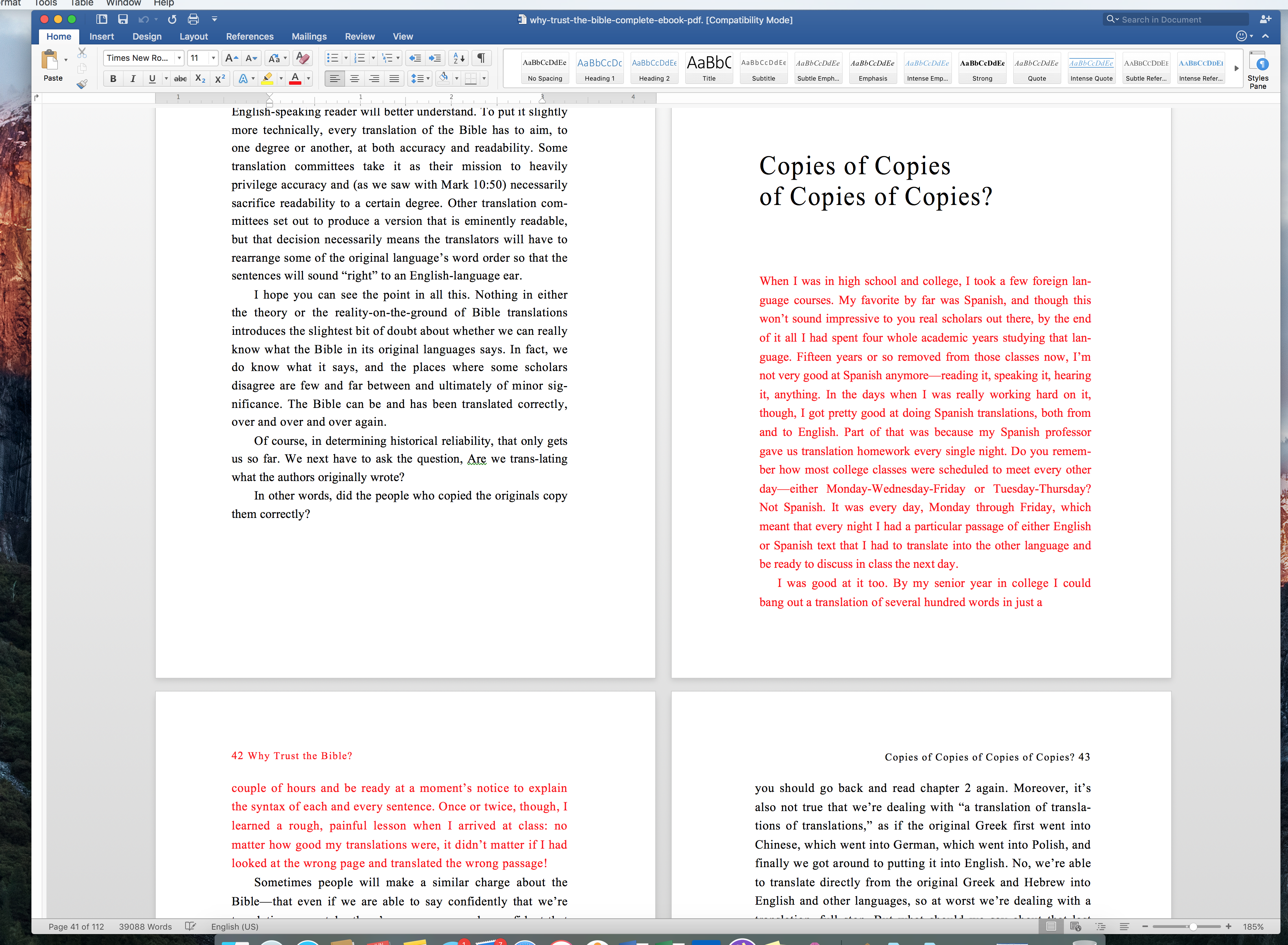Adjust the zoom slider at bottom right
The height and width of the screenshot is (945, 1288).
tap(1194, 927)
